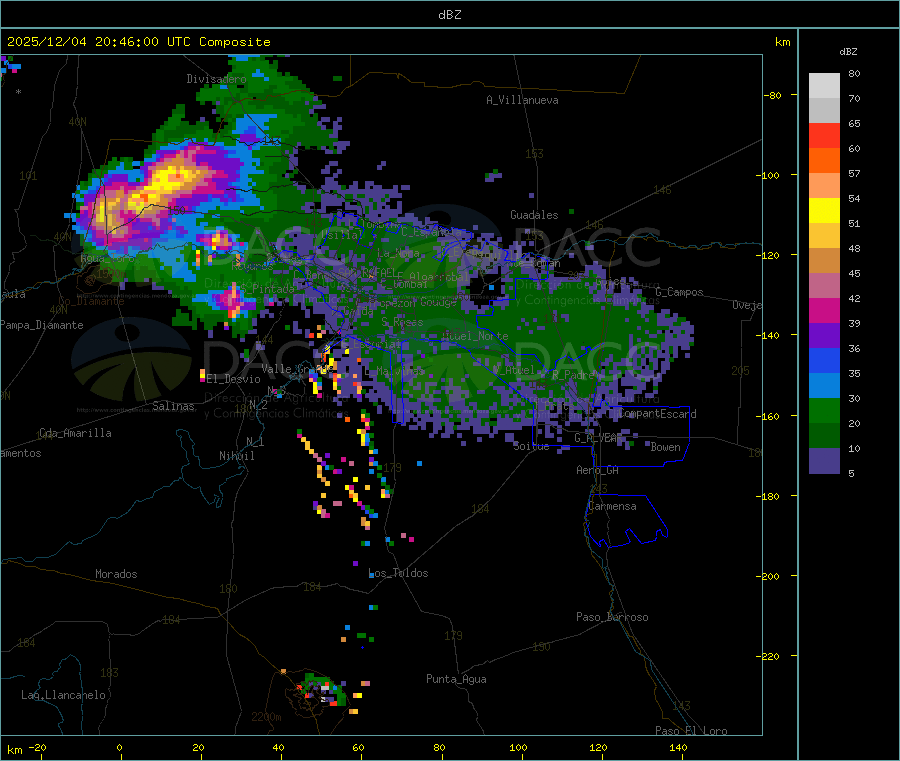The width and height of the screenshot is (900, 761).
Task: Click the 'R_Padre' map label
Action: [x=573, y=375]
